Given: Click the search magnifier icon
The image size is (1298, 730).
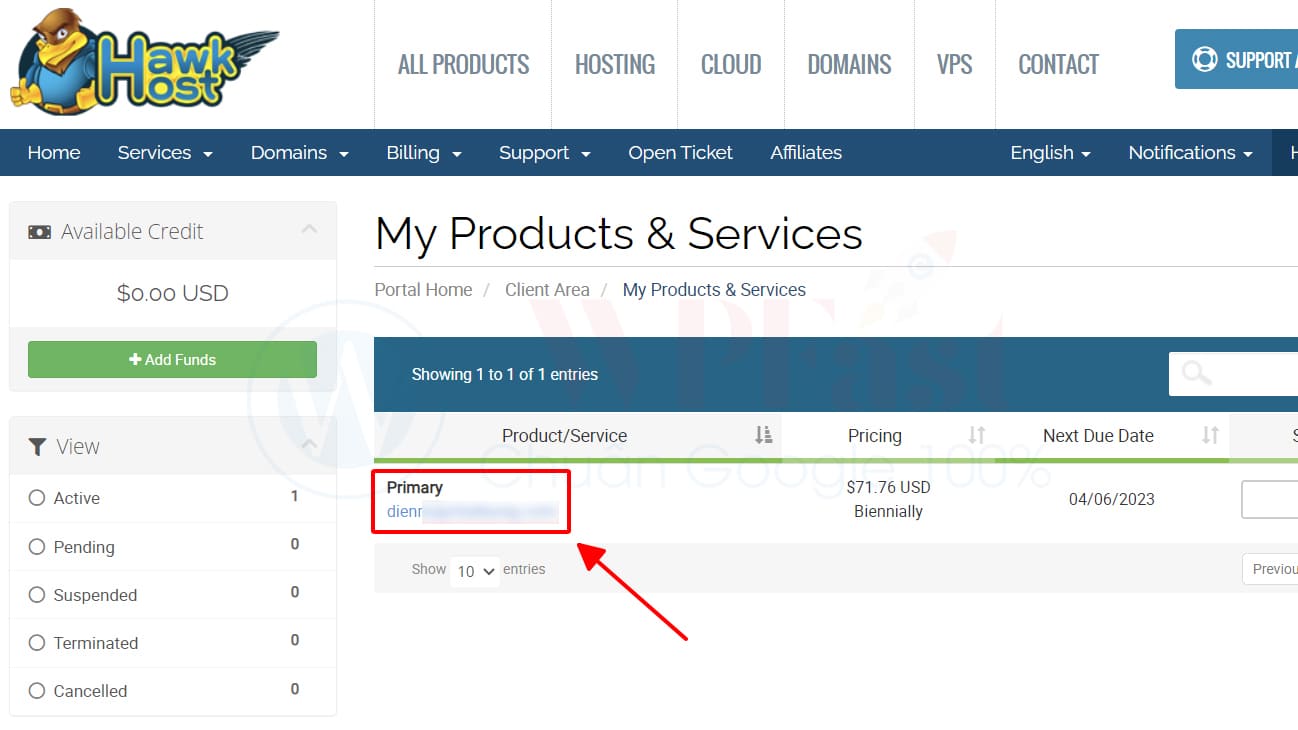Looking at the screenshot, I should click(1196, 374).
